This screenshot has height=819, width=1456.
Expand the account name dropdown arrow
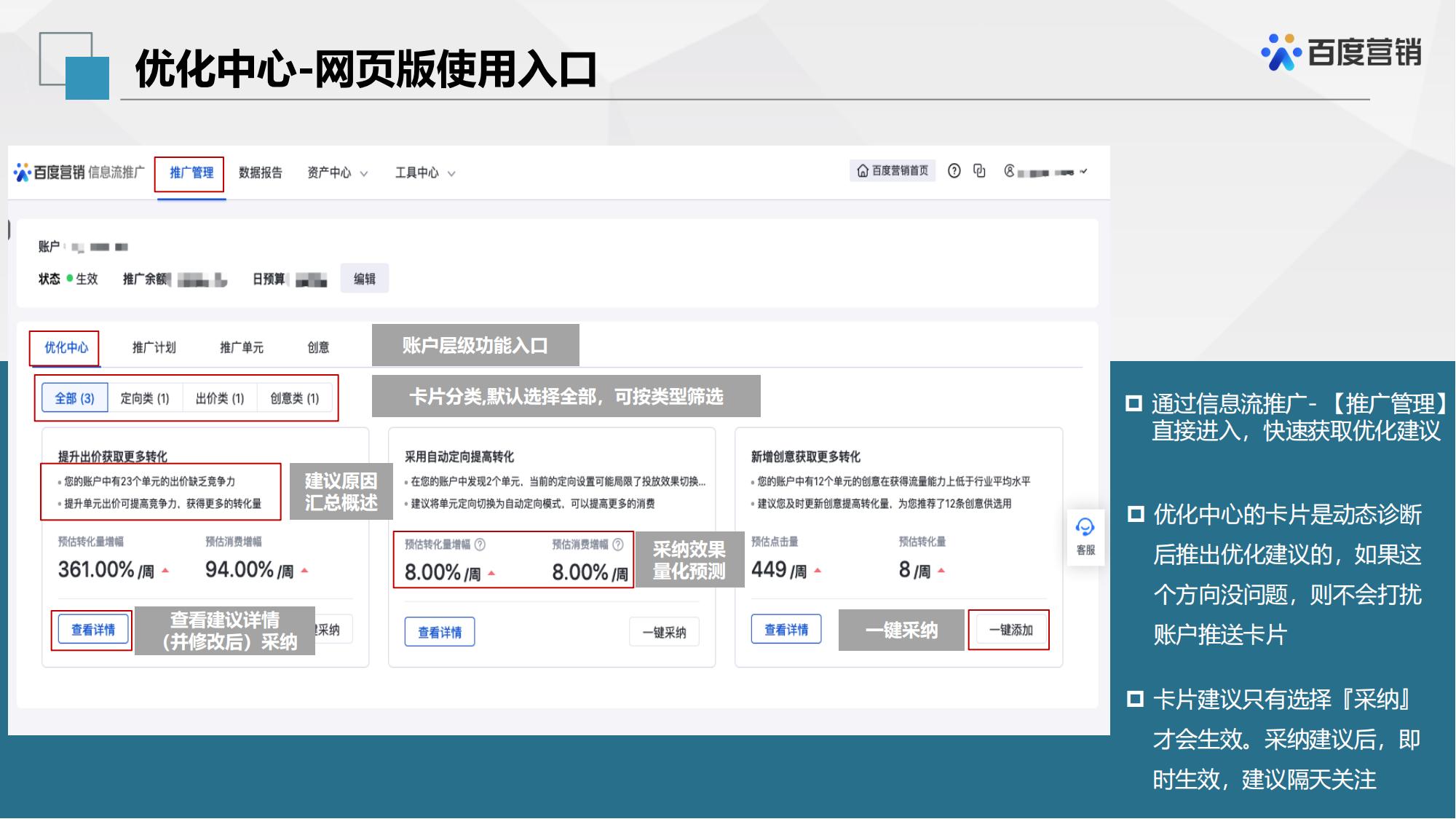(x=1083, y=172)
